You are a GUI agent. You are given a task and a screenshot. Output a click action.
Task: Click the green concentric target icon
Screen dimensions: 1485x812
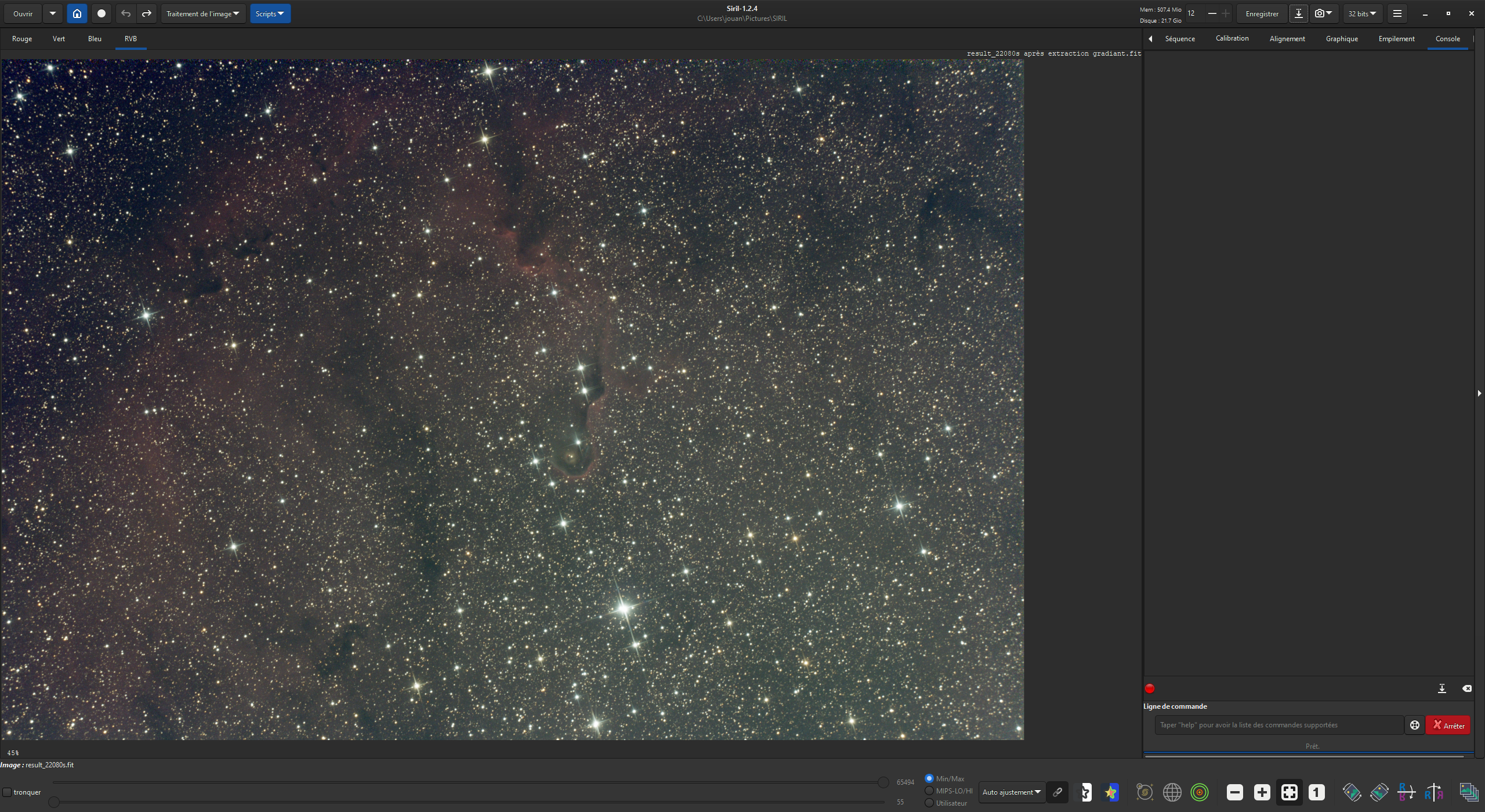pyautogui.click(x=1200, y=792)
